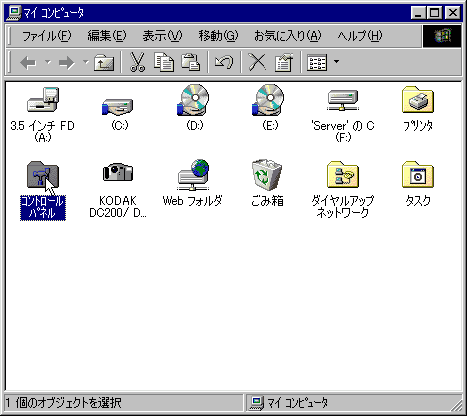Image resolution: width=467 pixels, height=416 pixels.
Task: Select the タスク folder icon
Action: coord(418,175)
